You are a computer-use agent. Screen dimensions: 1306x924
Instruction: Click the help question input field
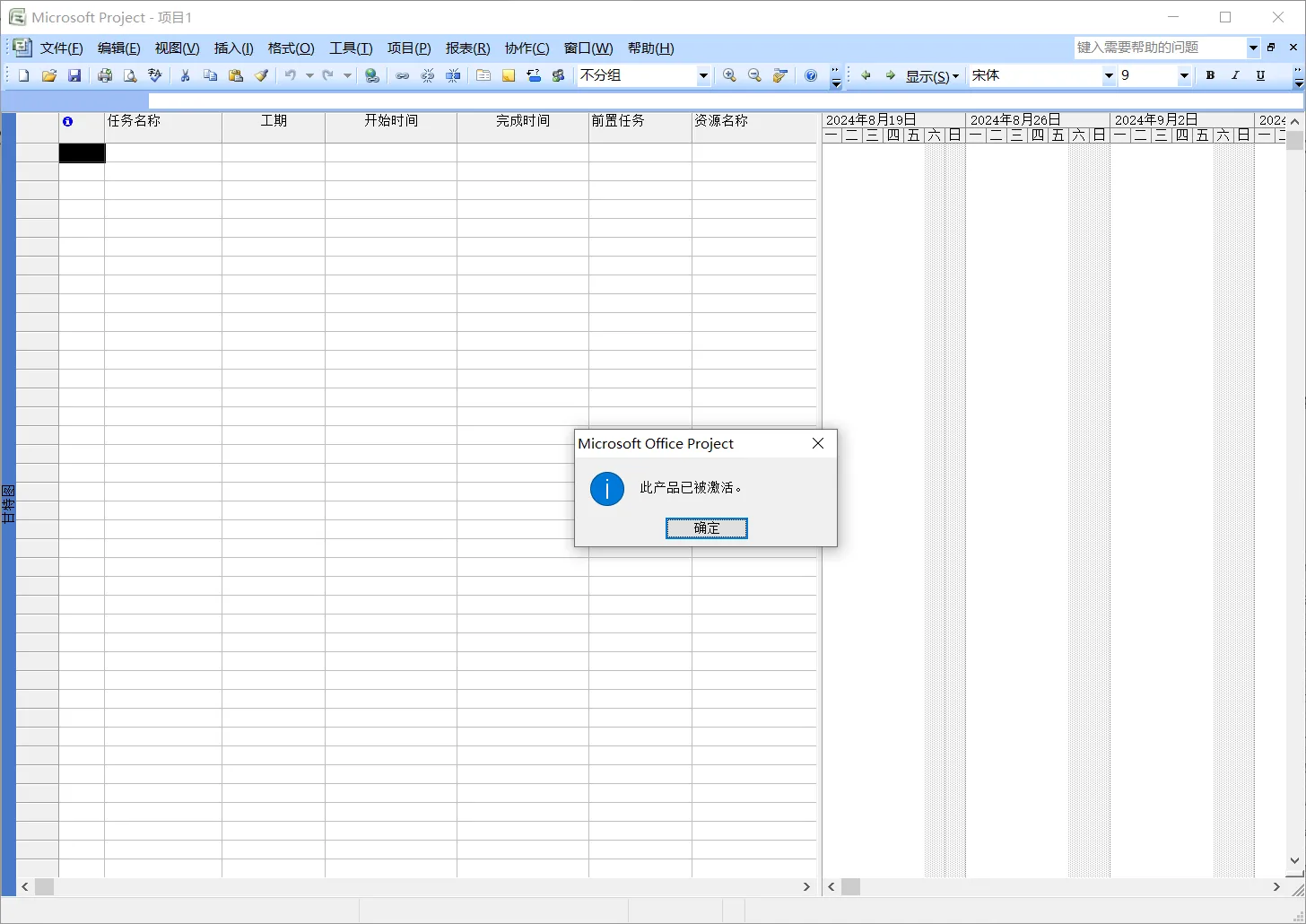tap(1161, 48)
